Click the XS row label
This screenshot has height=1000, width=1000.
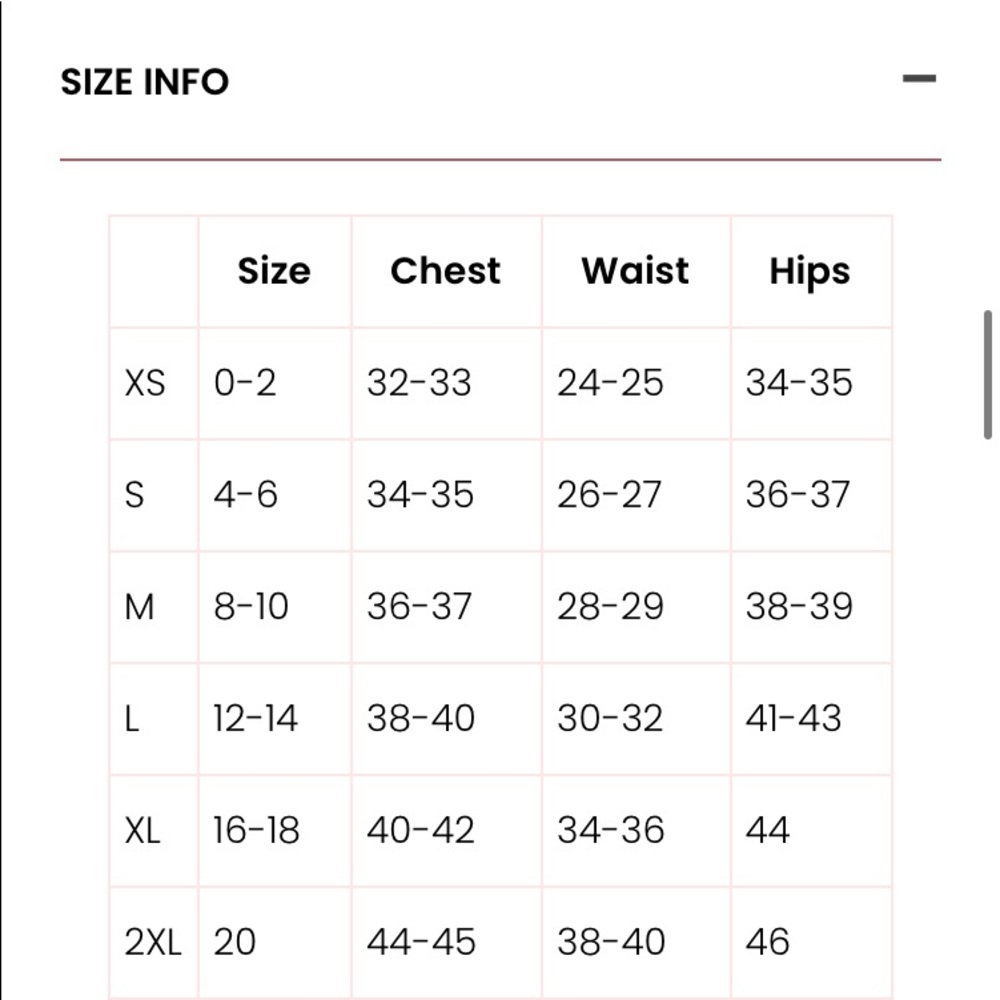click(145, 383)
